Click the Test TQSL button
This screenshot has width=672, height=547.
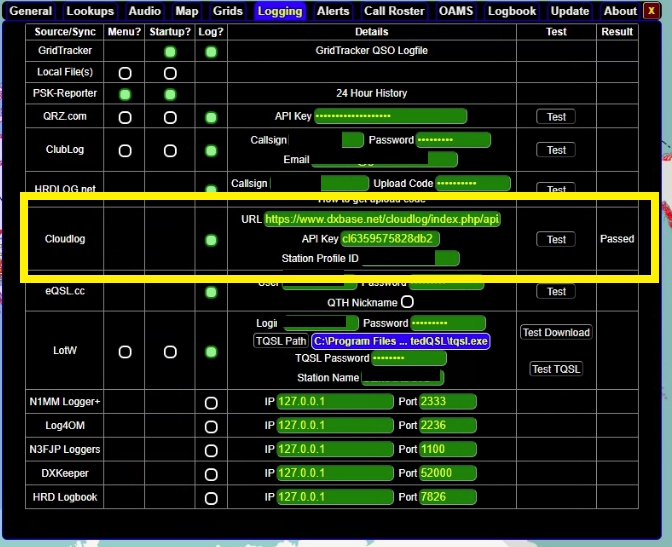click(556, 369)
